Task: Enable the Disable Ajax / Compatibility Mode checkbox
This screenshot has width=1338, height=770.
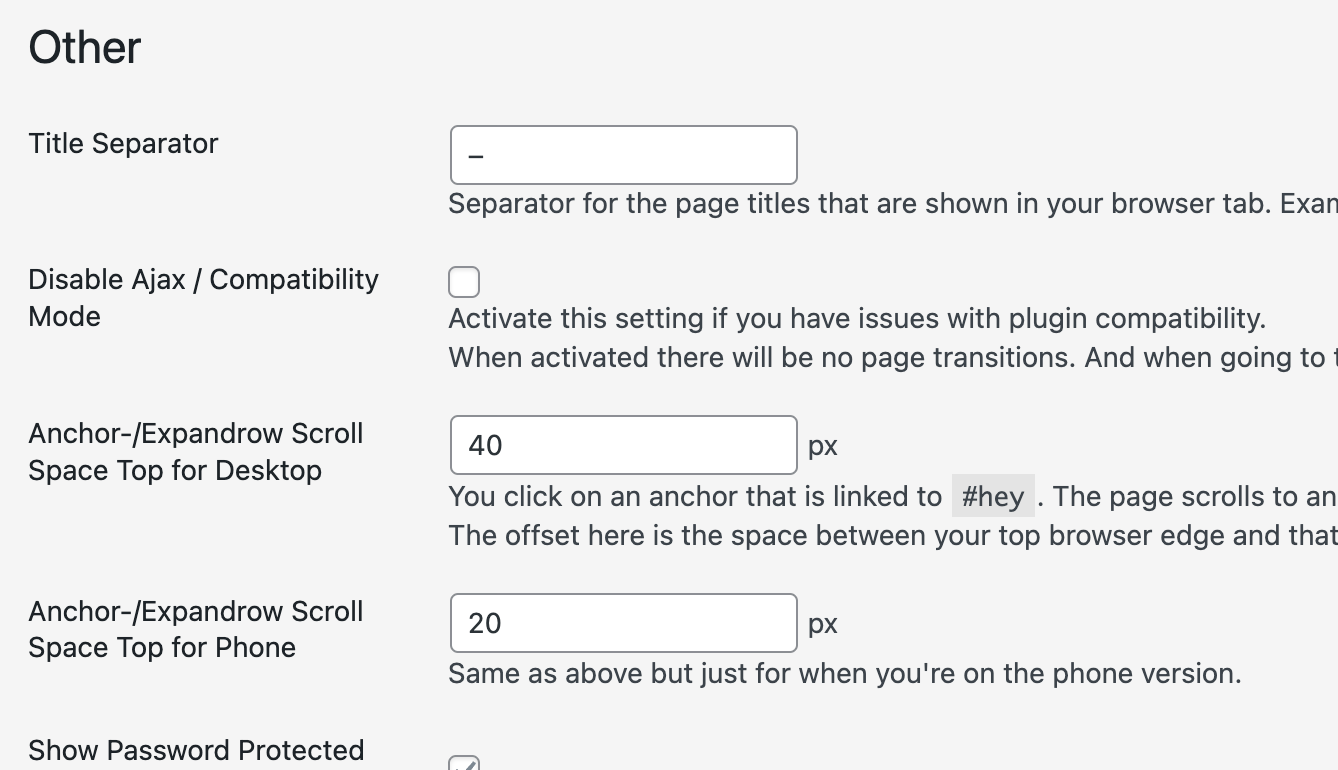Action: coord(464,282)
